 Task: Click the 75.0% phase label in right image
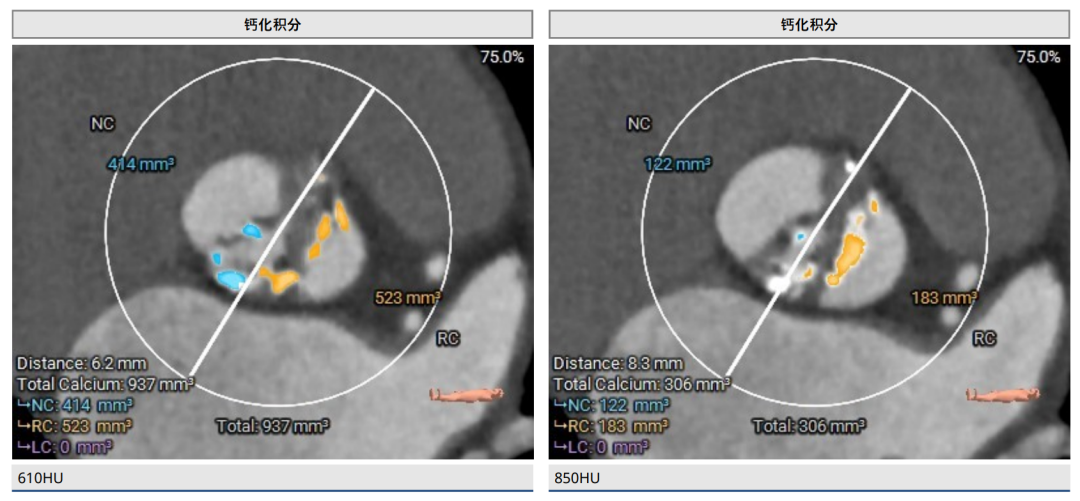click(x=1039, y=57)
